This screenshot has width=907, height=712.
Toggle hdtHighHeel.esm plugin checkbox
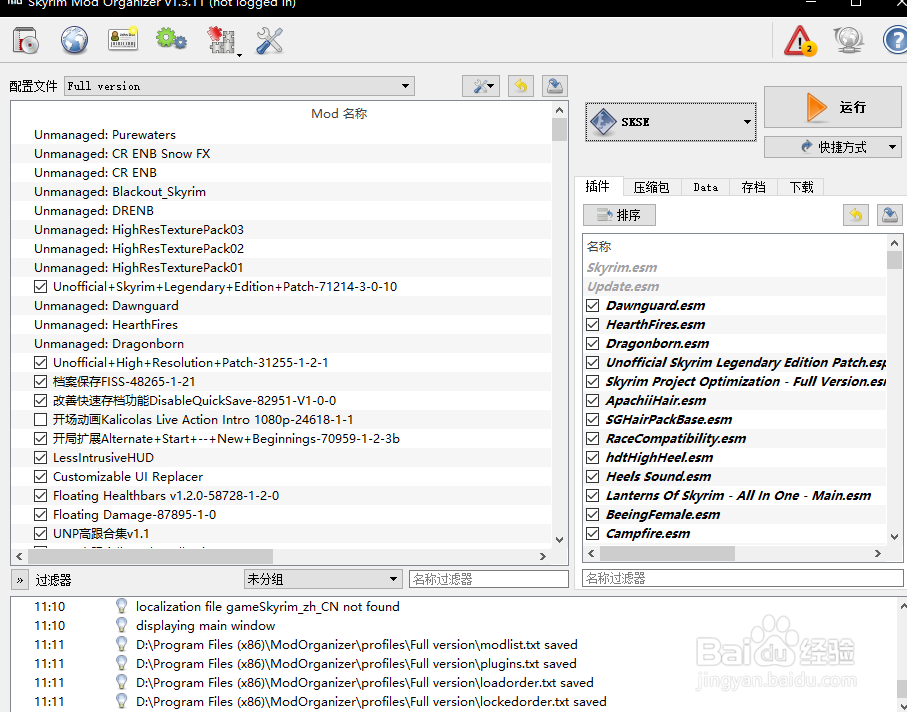(592, 458)
